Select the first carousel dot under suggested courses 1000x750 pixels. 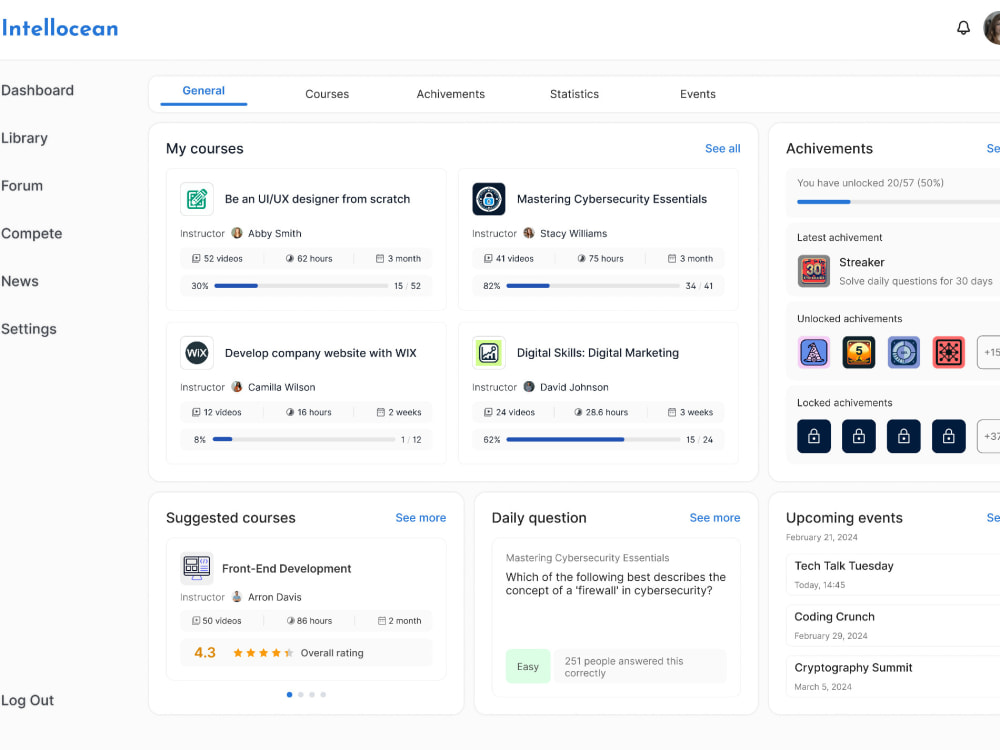[x=290, y=695]
